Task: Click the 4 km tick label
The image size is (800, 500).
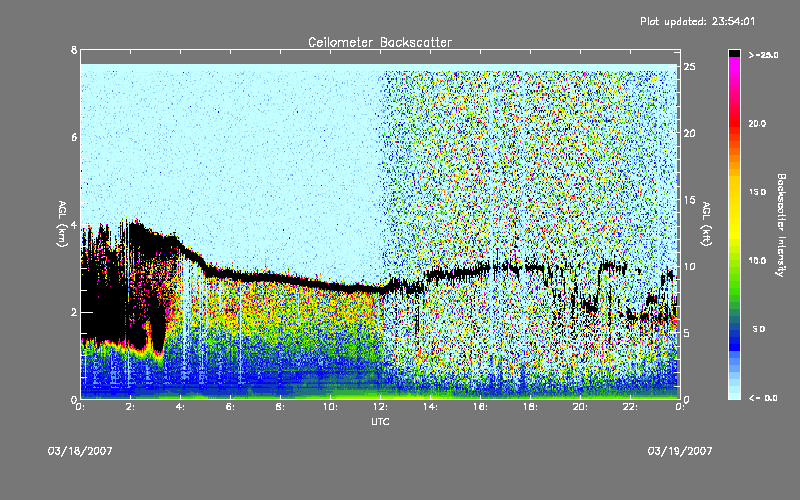Action: click(74, 225)
